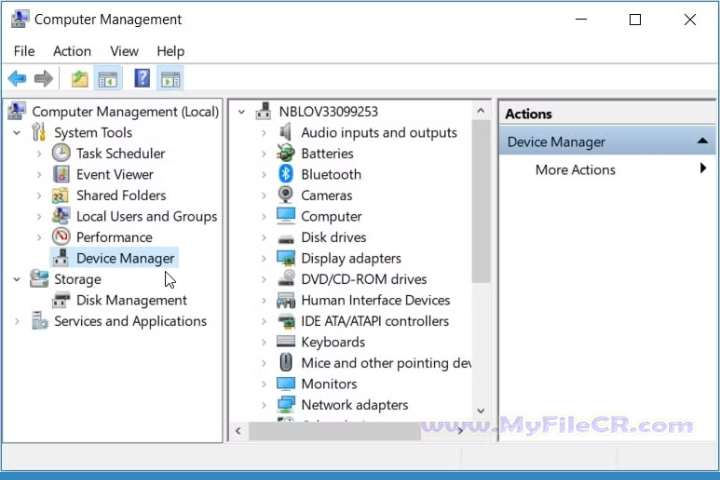Select the Network adapters label
This screenshot has height=480, width=720.
[x=354, y=405]
